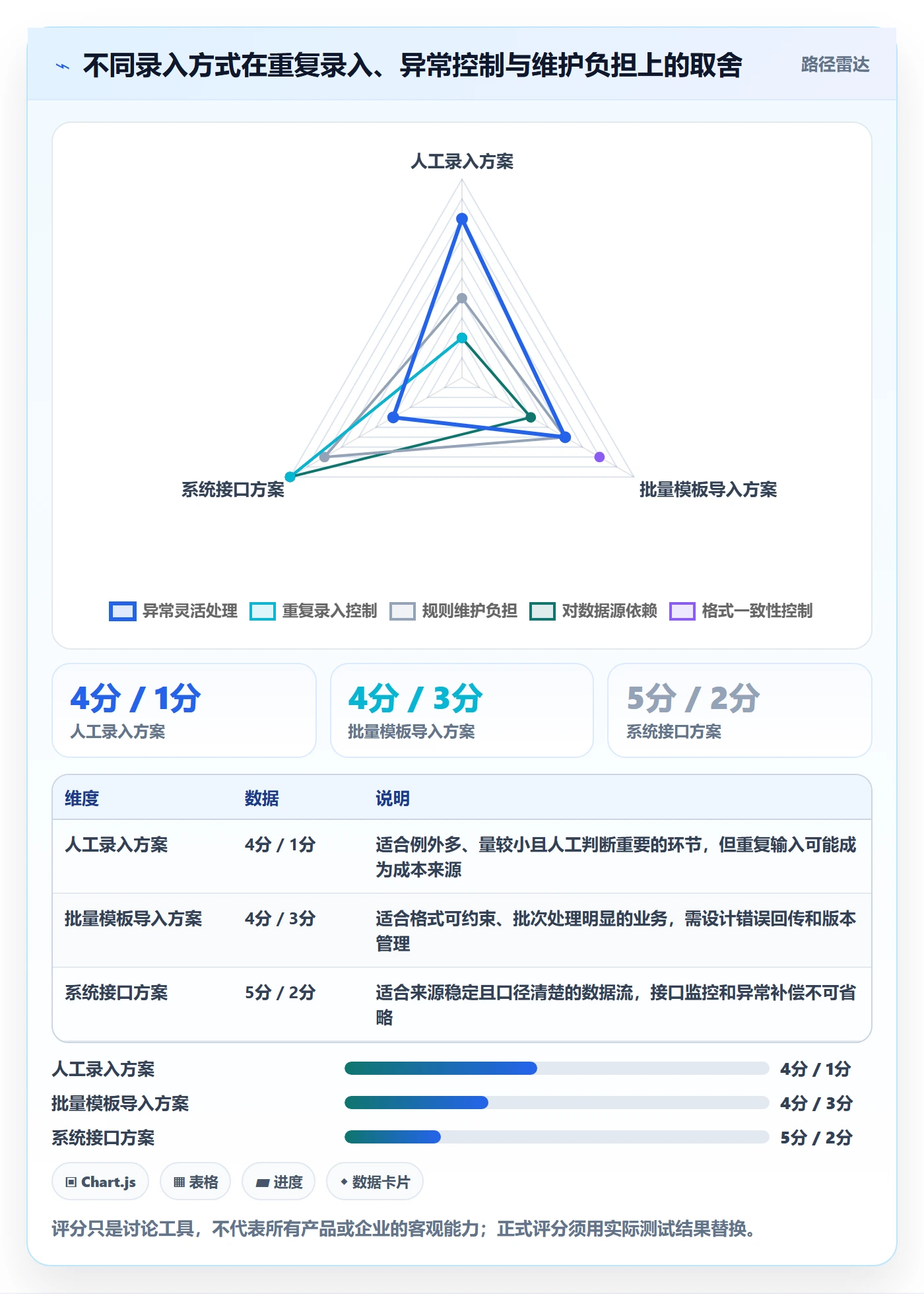Open the 5分 / 2分 系统接口方案 card
The image size is (924, 1294).
pos(740,710)
